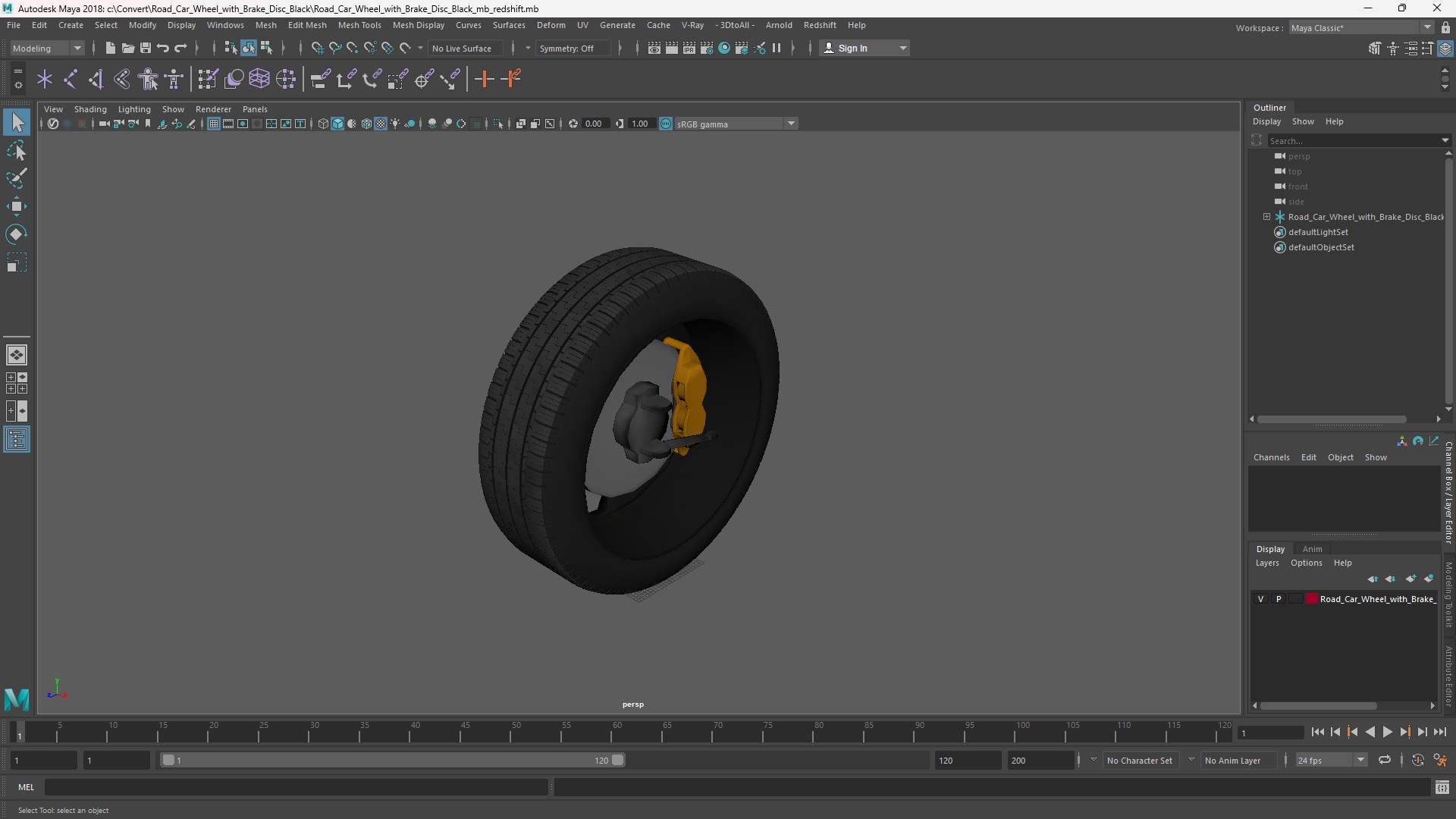Click the MEL command language label
This screenshot has width=1456, height=819.
tap(27, 787)
